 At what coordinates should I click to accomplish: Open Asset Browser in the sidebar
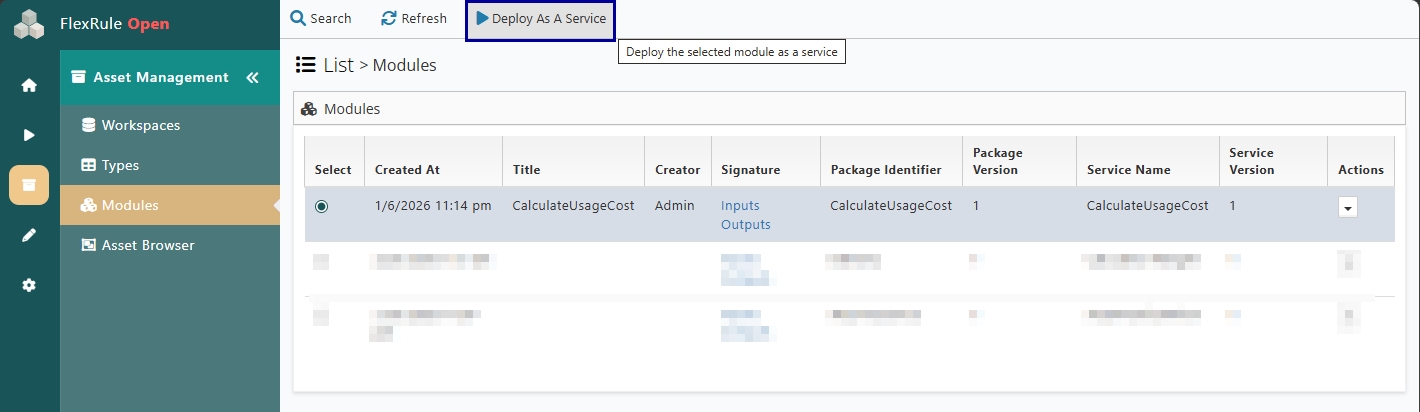point(169,245)
